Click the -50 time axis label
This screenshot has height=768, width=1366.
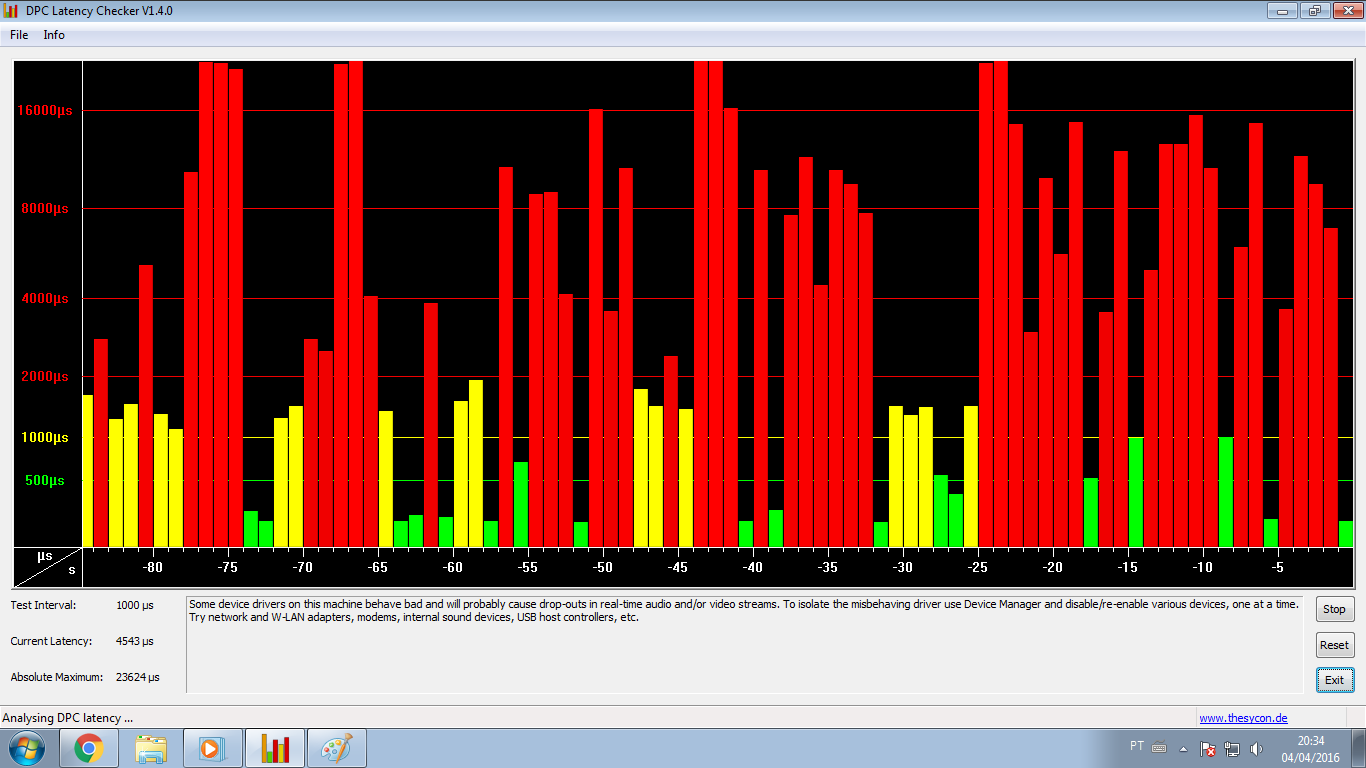[603, 567]
